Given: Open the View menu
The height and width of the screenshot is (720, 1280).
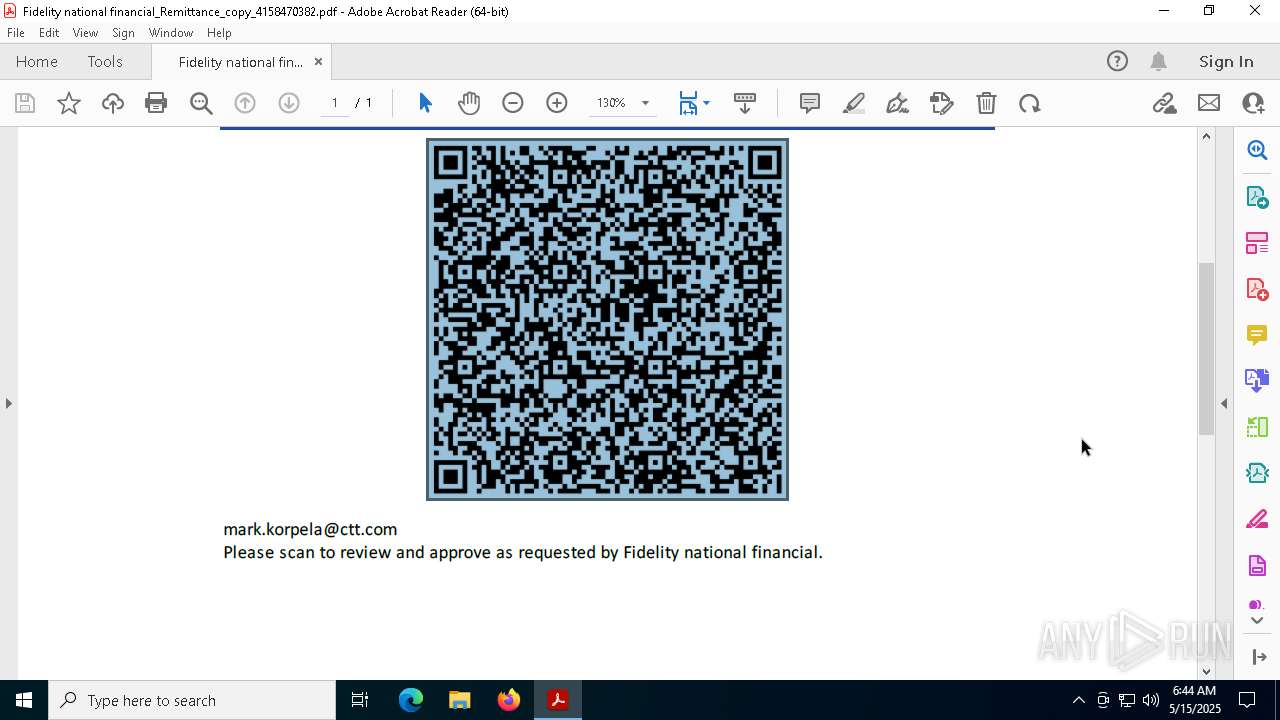Looking at the screenshot, I should (85, 33).
